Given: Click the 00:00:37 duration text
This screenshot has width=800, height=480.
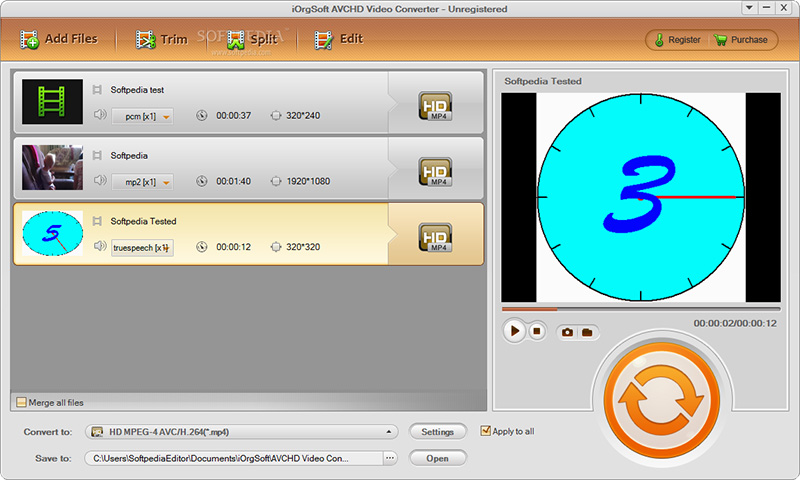Looking at the screenshot, I should [x=234, y=116].
